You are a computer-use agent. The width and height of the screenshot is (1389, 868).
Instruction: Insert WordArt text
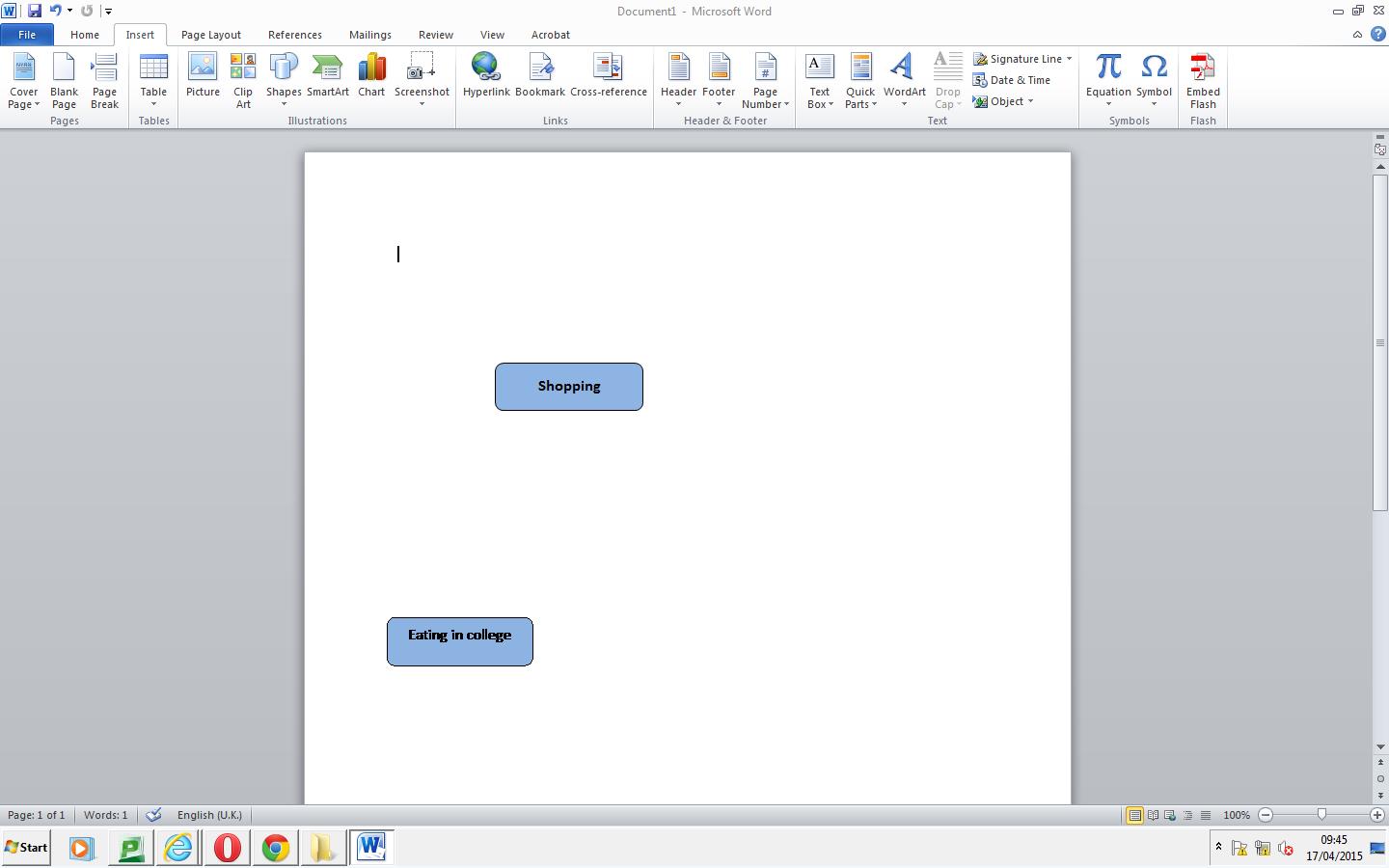pyautogui.click(x=904, y=81)
